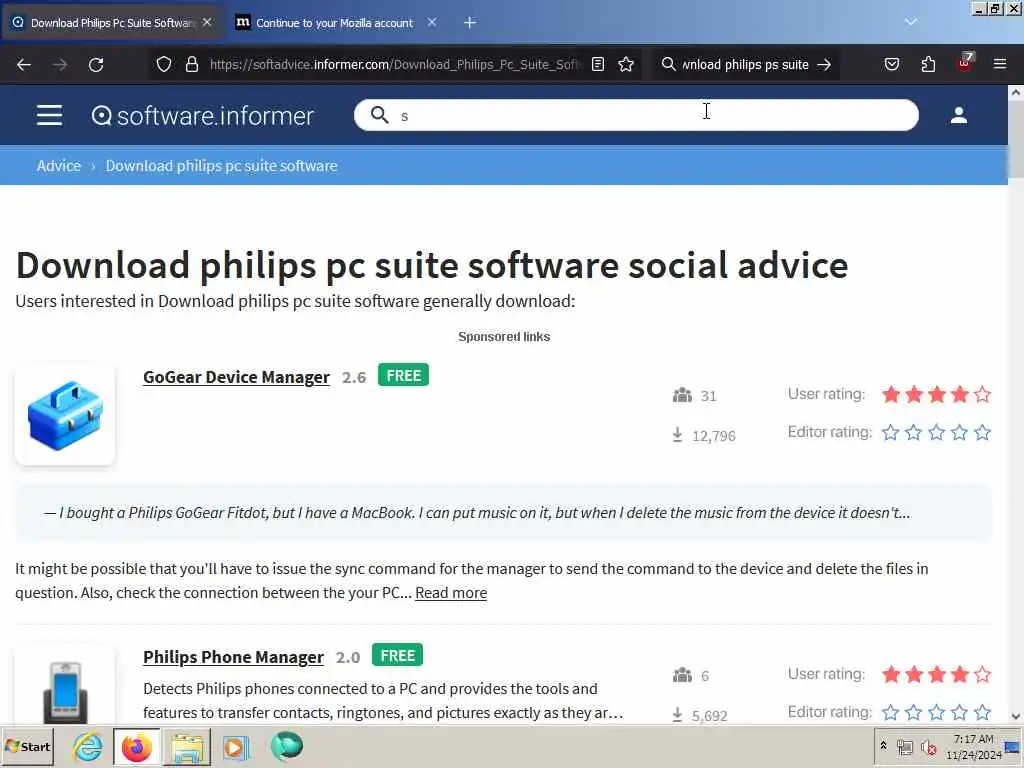
Task: Open the media player taskbar icon
Action: click(x=236, y=747)
